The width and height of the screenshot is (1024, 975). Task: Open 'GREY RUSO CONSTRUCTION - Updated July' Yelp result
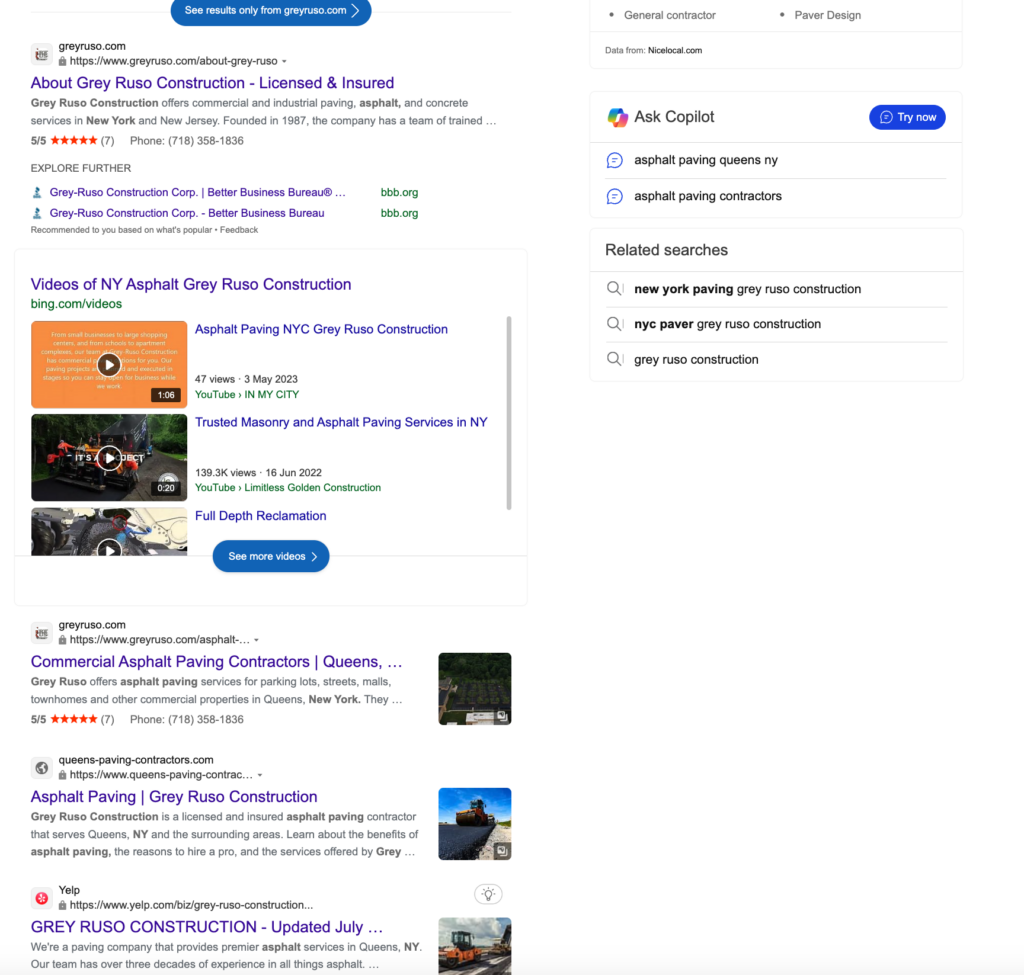206,927
